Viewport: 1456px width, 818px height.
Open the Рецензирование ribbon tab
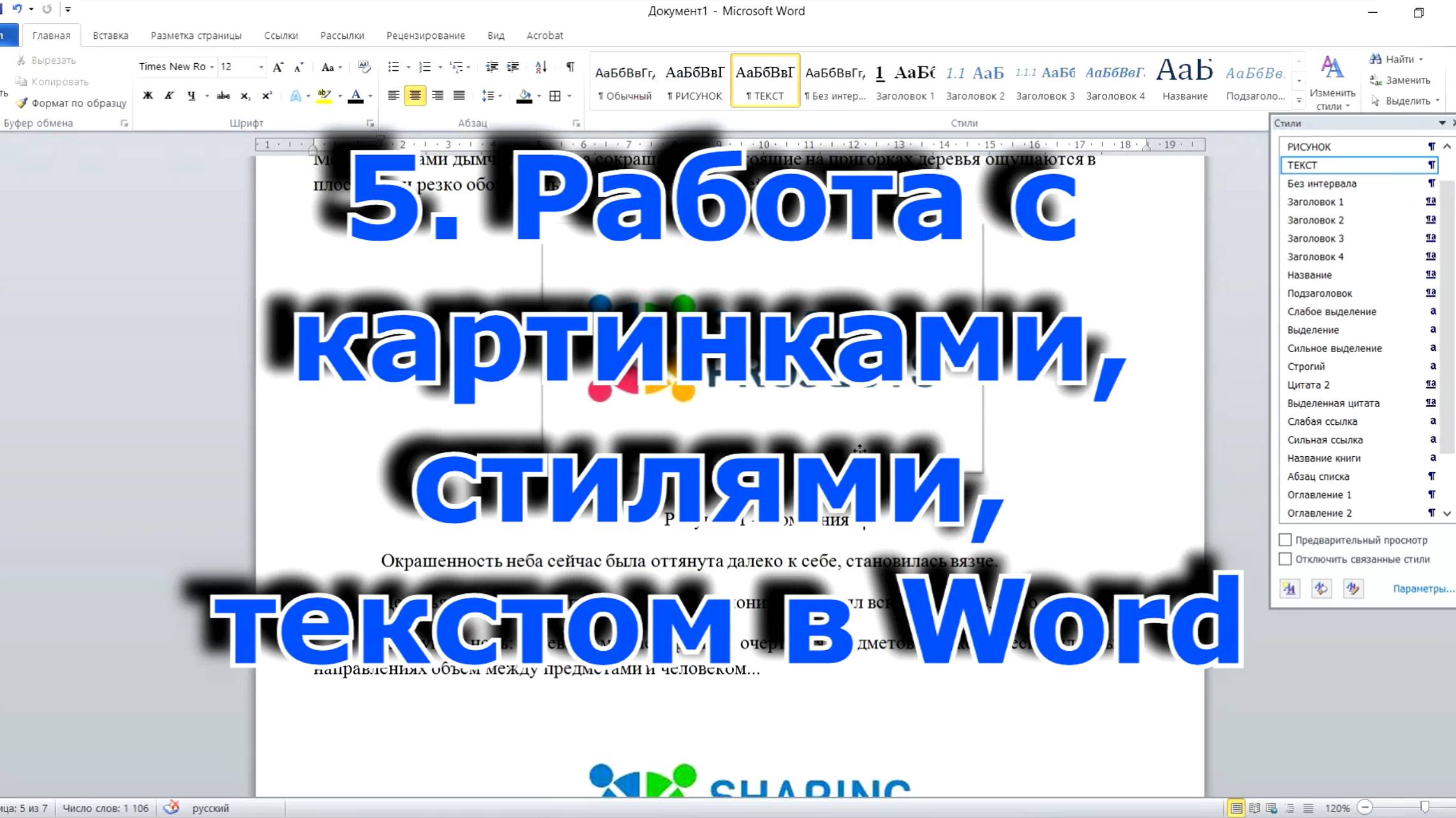[426, 35]
